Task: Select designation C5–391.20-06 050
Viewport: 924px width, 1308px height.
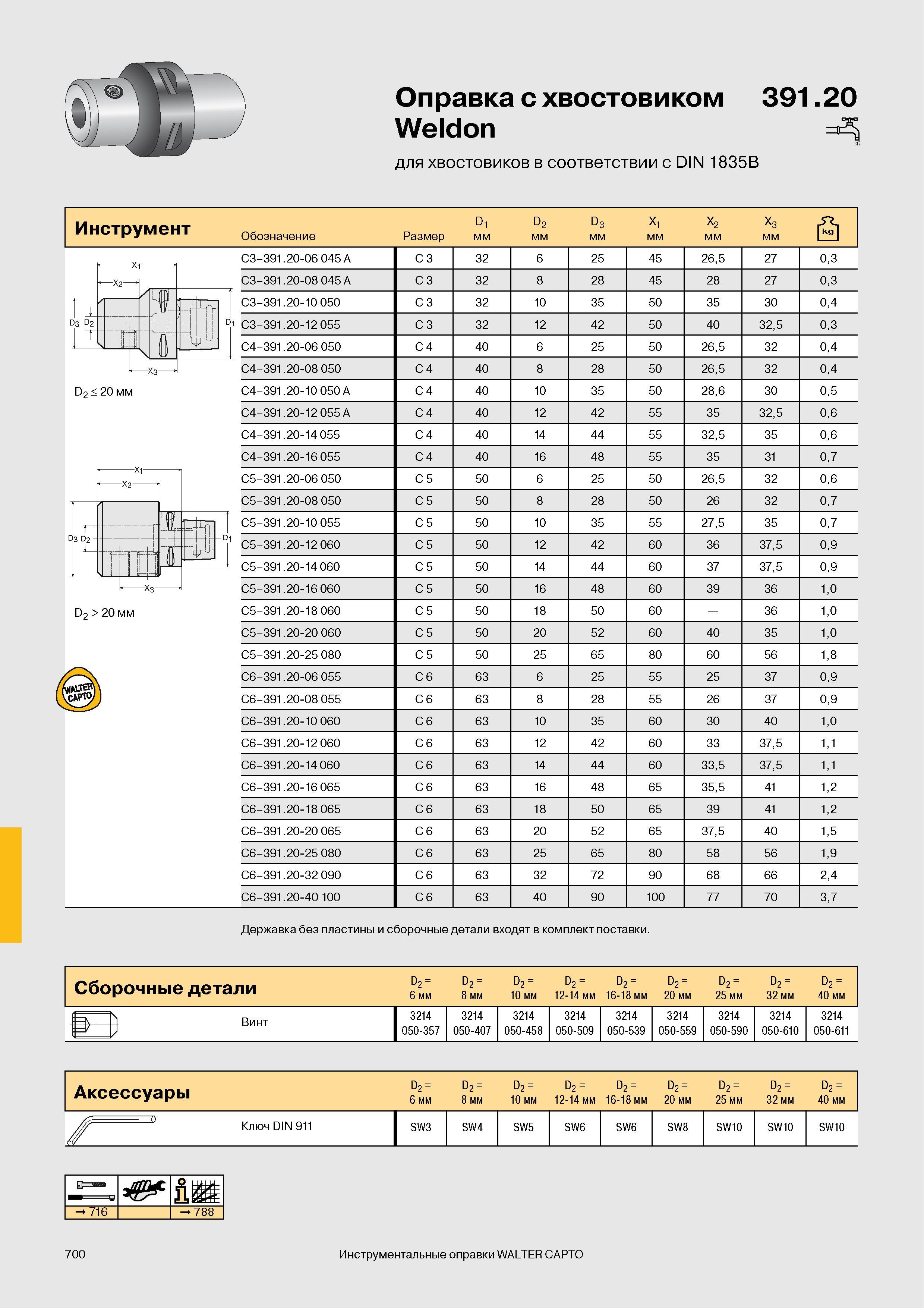Action: point(291,478)
